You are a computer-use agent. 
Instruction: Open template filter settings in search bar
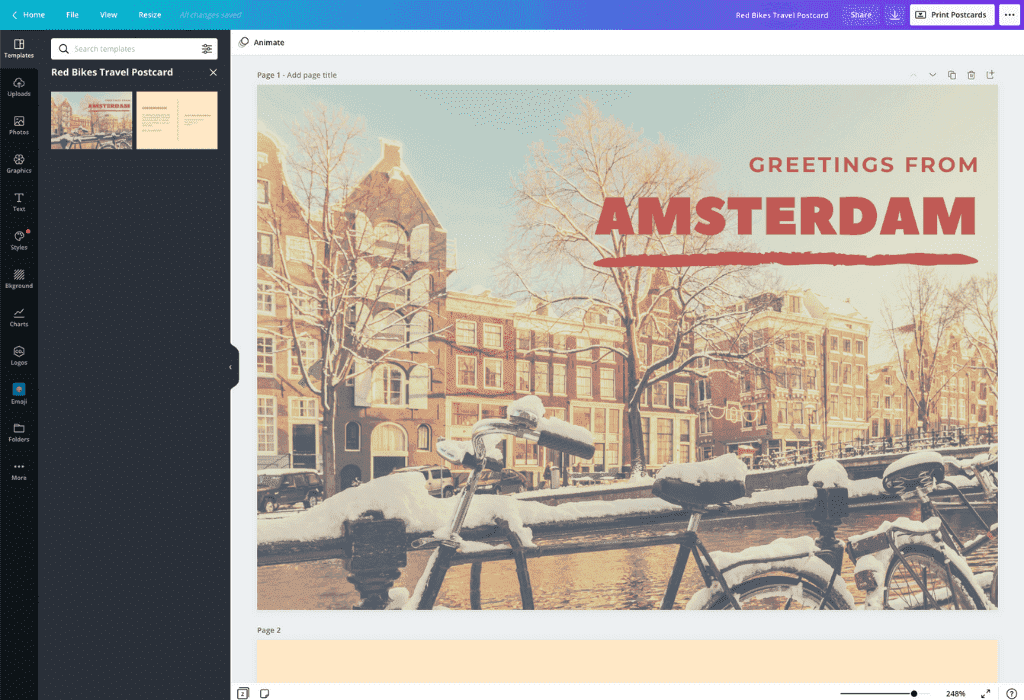click(207, 48)
